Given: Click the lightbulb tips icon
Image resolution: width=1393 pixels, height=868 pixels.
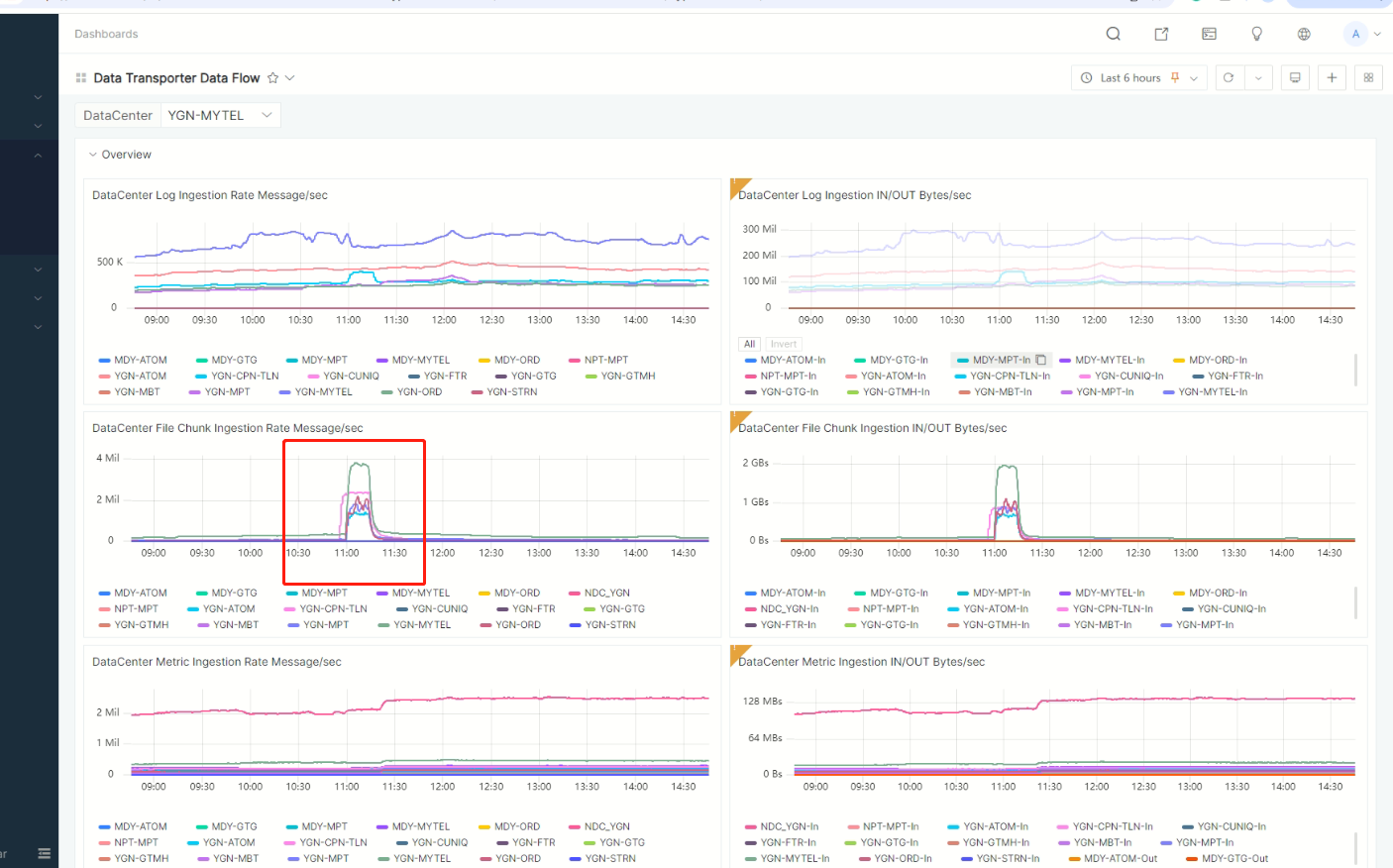Looking at the screenshot, I should 1256,34.
